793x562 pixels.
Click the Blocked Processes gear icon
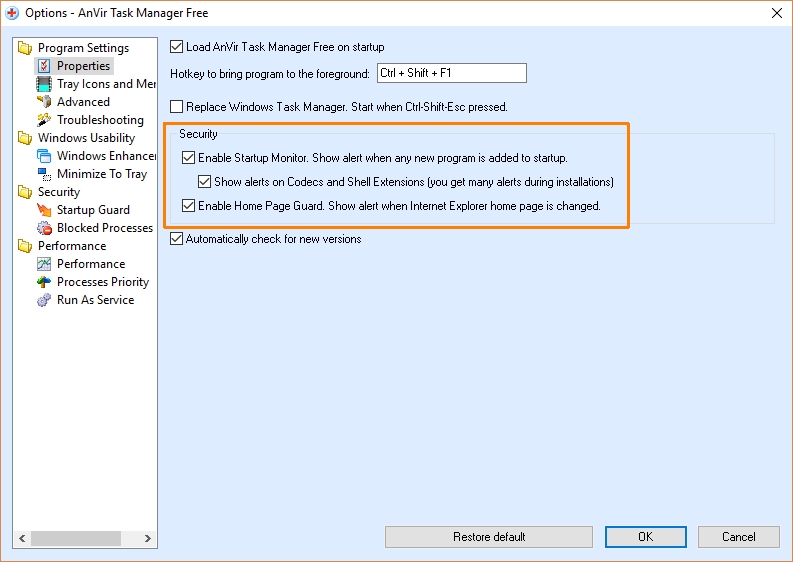[44, 228]
